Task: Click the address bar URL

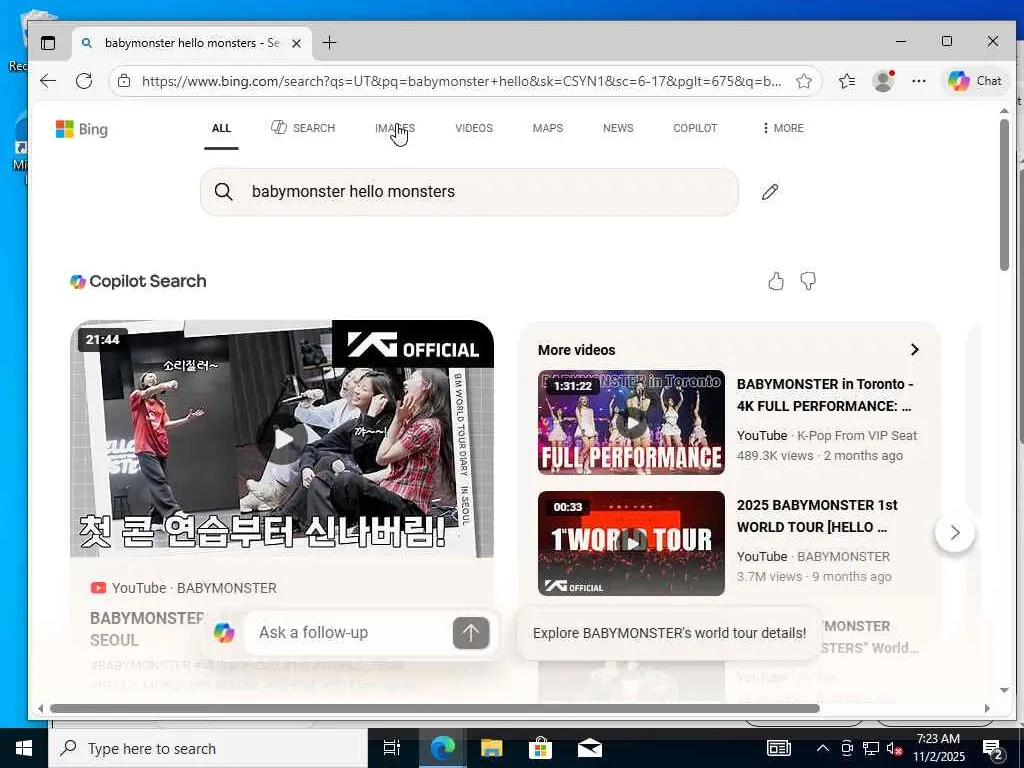Action: (x=461, y=81)
